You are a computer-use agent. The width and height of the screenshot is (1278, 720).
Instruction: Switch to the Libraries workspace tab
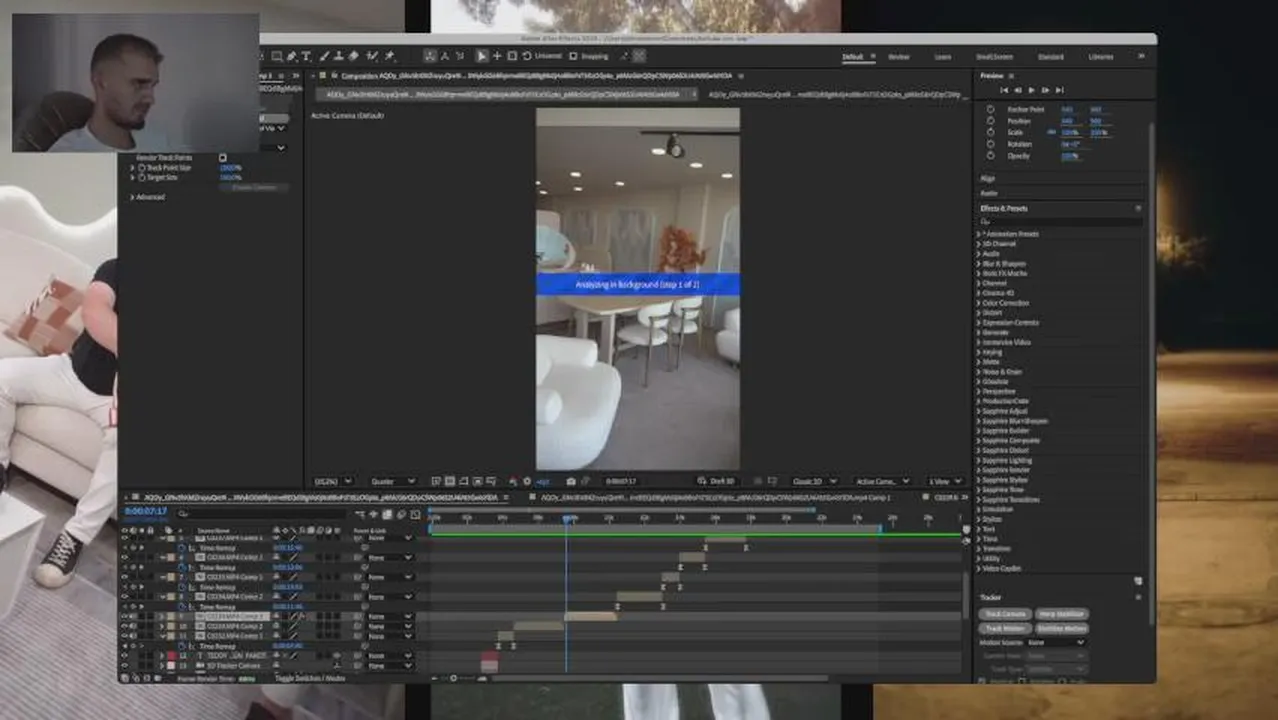pos(1101,57)
